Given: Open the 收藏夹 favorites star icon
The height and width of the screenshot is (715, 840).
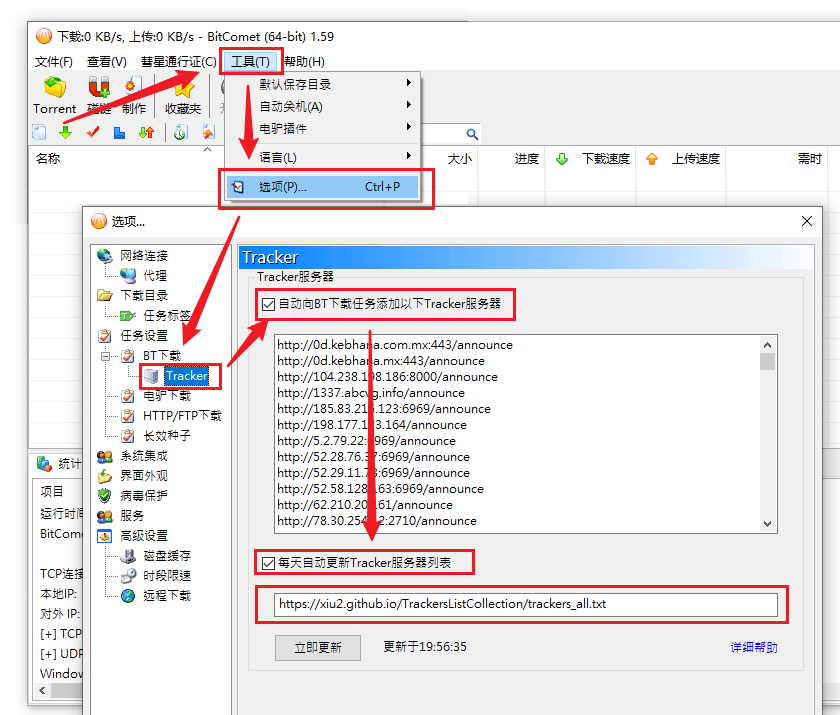Looking at the screenshot, I should pyautogui.click(x=183, y=93).
